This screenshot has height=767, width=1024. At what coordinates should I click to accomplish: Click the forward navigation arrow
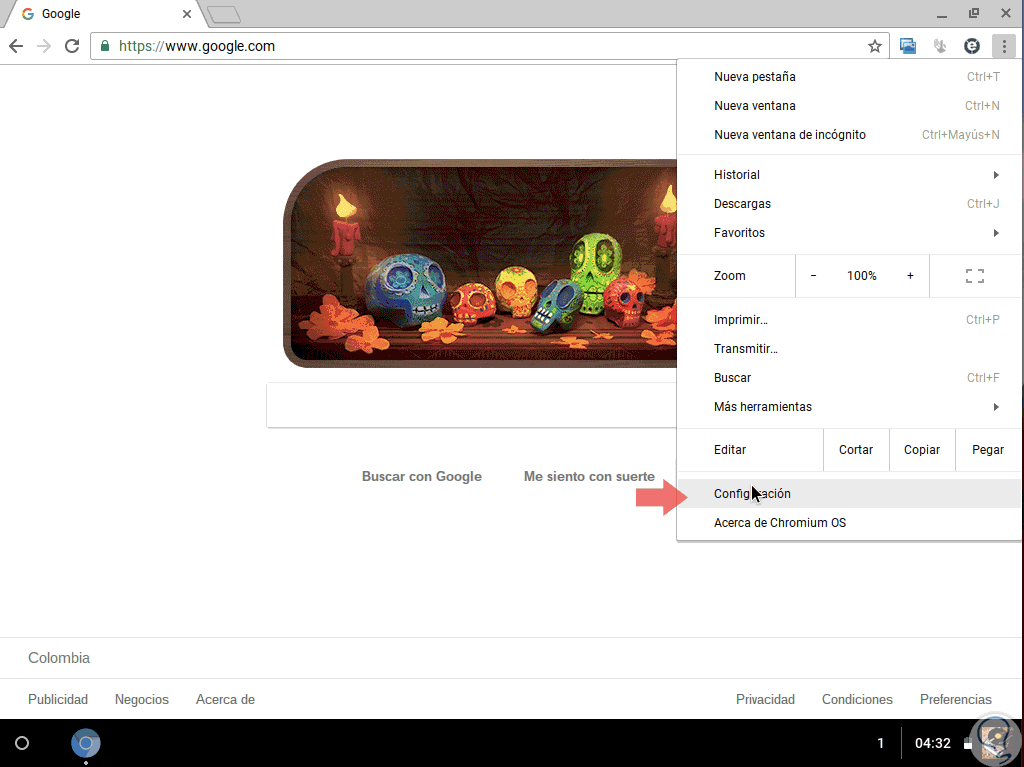pyautogui.click(x=44, y=46)
